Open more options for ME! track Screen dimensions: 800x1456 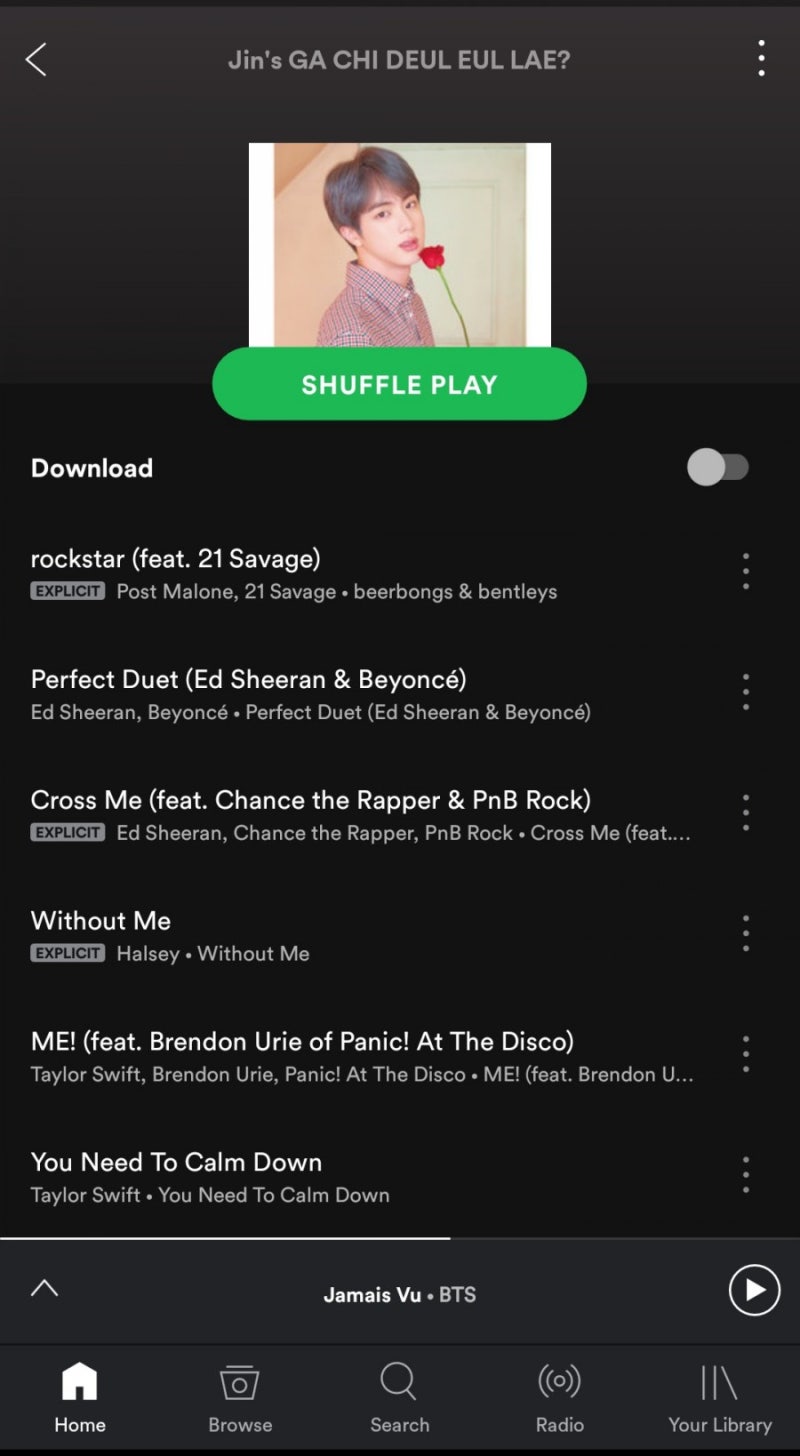click(x=745, y=1054)
